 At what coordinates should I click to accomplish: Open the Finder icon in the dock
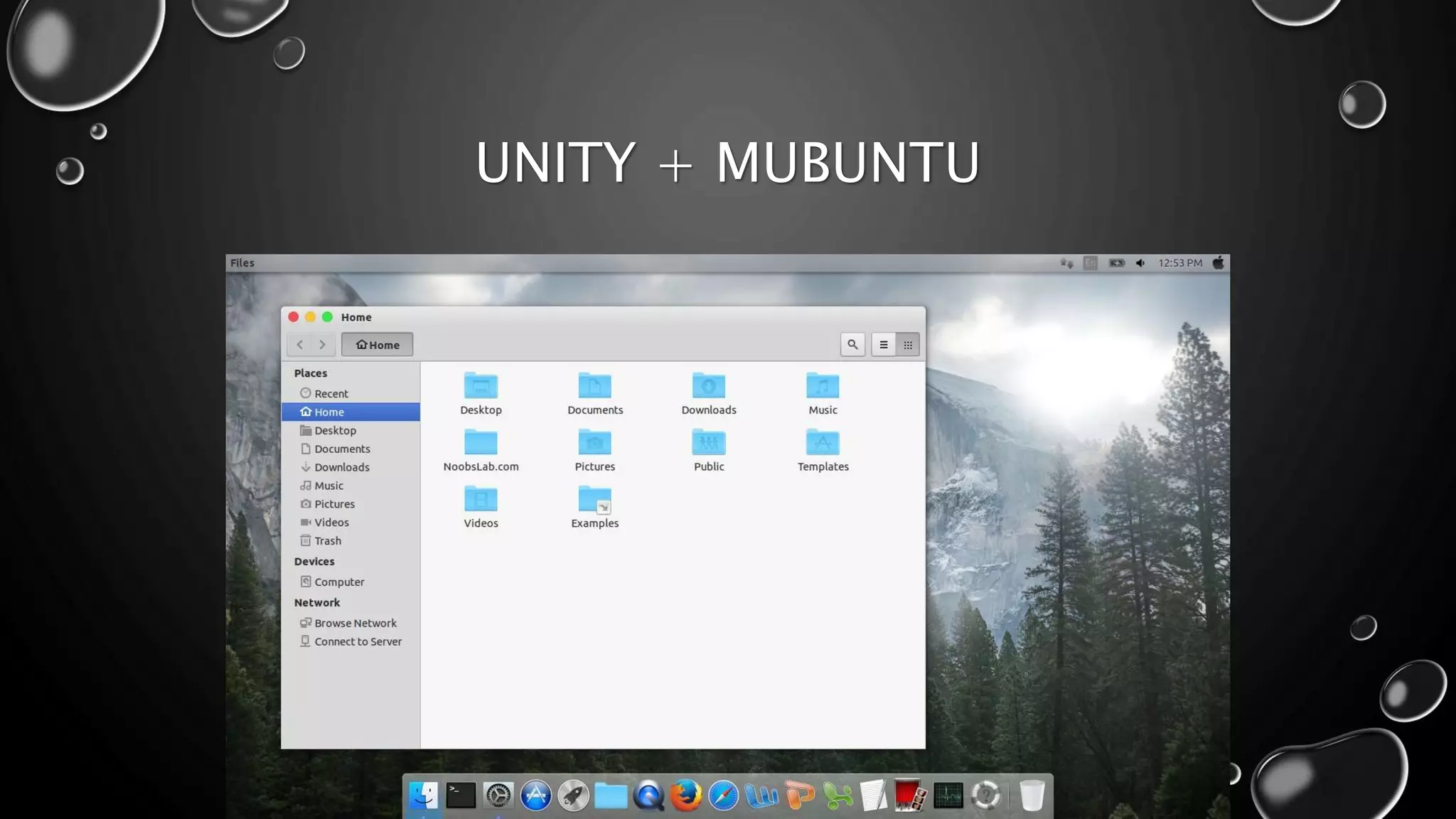[424, 795]
